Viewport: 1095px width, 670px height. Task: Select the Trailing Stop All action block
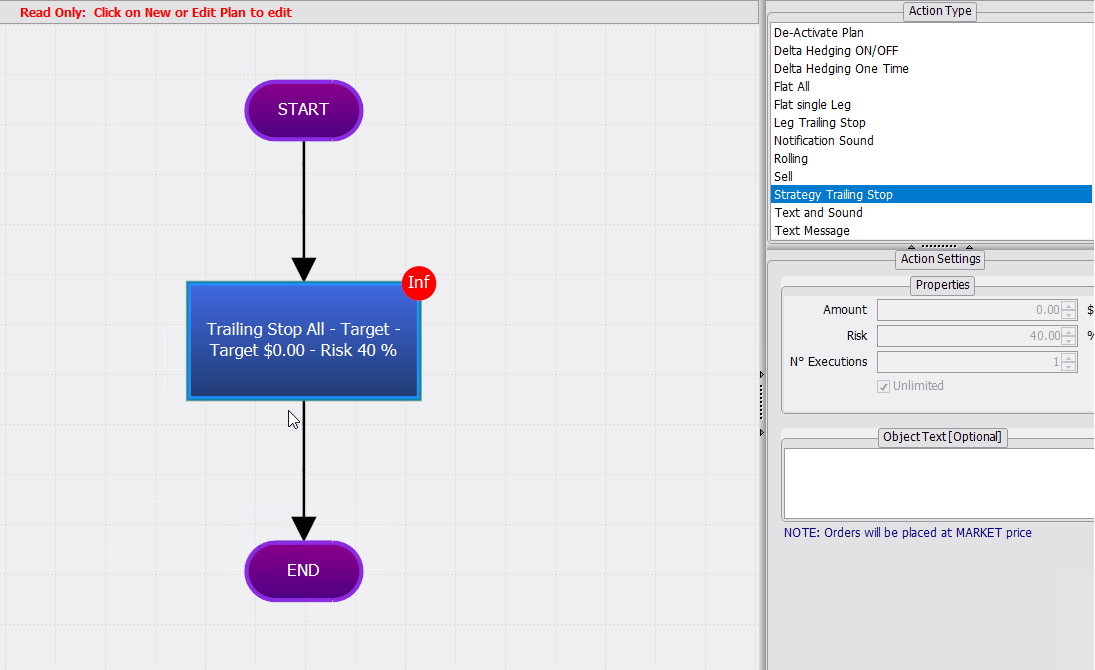304,341
